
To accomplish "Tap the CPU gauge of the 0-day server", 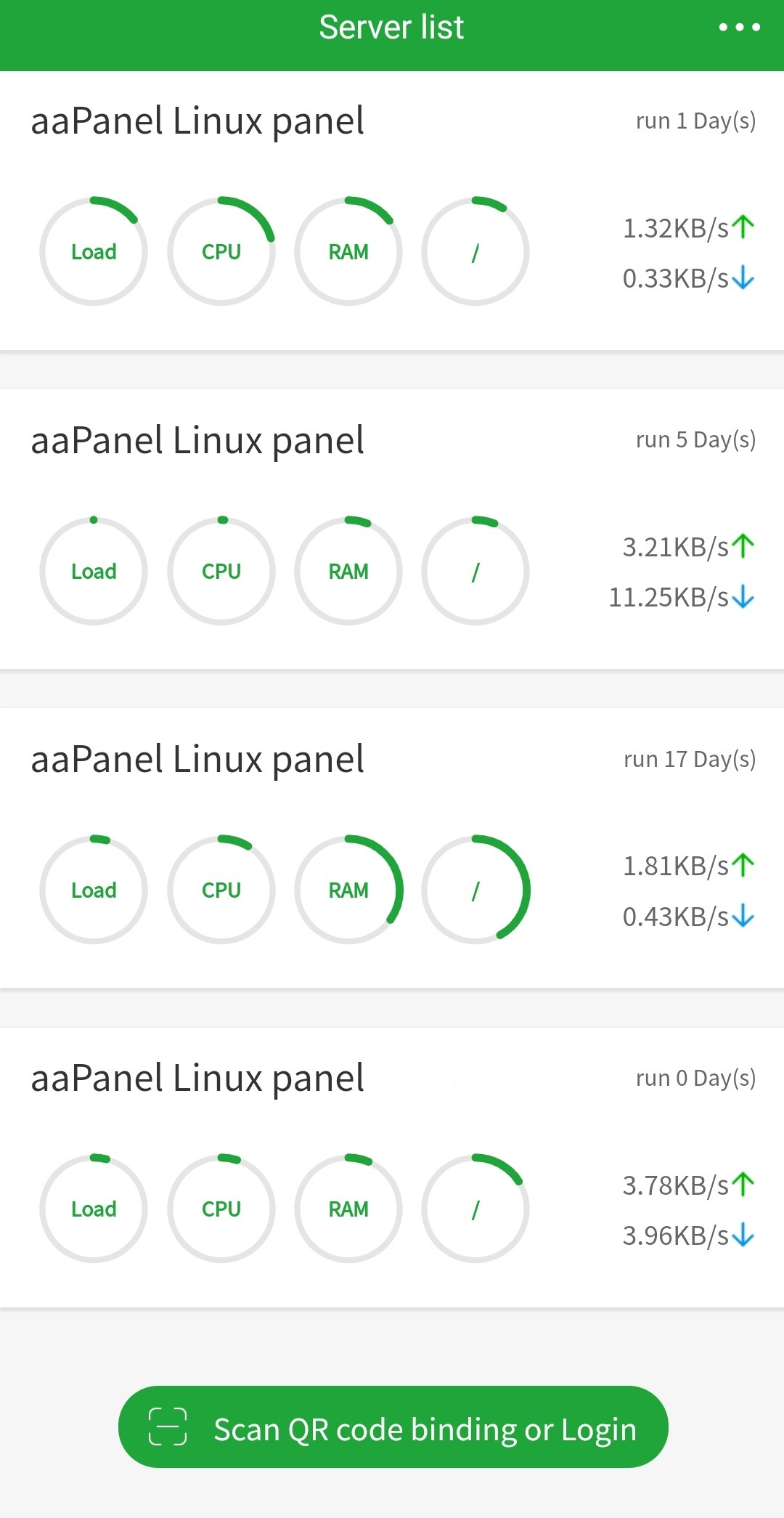I will (221, 1209).
